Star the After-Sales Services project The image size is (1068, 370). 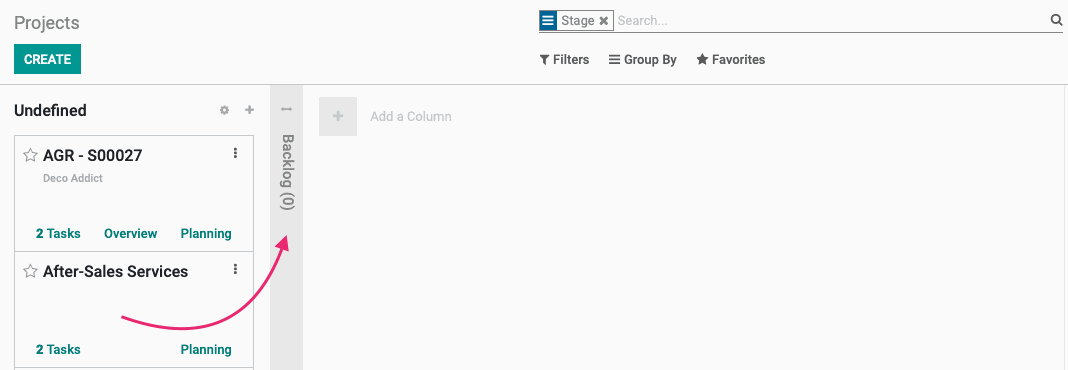pos(30,271)
